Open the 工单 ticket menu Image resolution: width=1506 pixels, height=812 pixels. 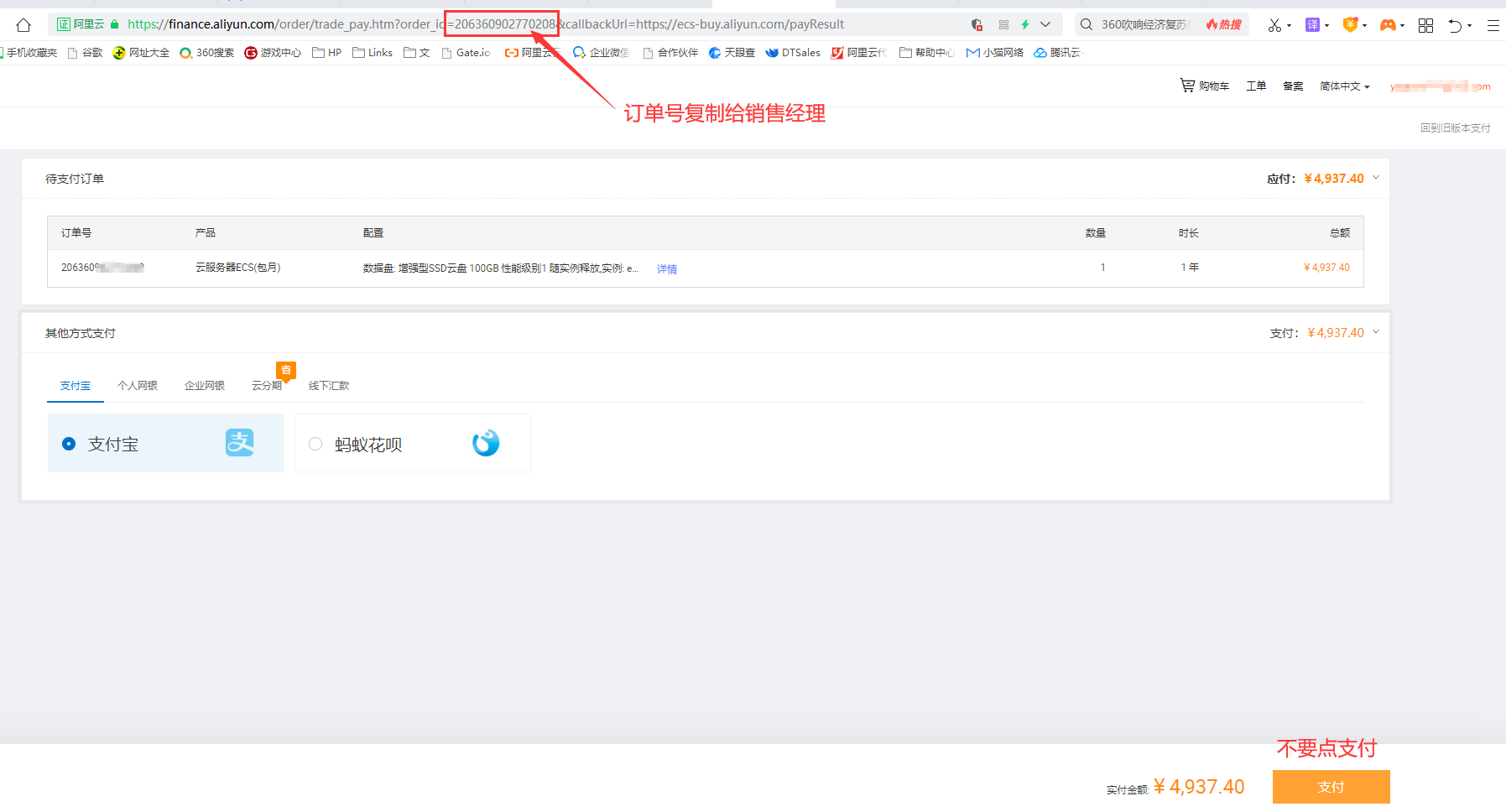(1256, 86)
